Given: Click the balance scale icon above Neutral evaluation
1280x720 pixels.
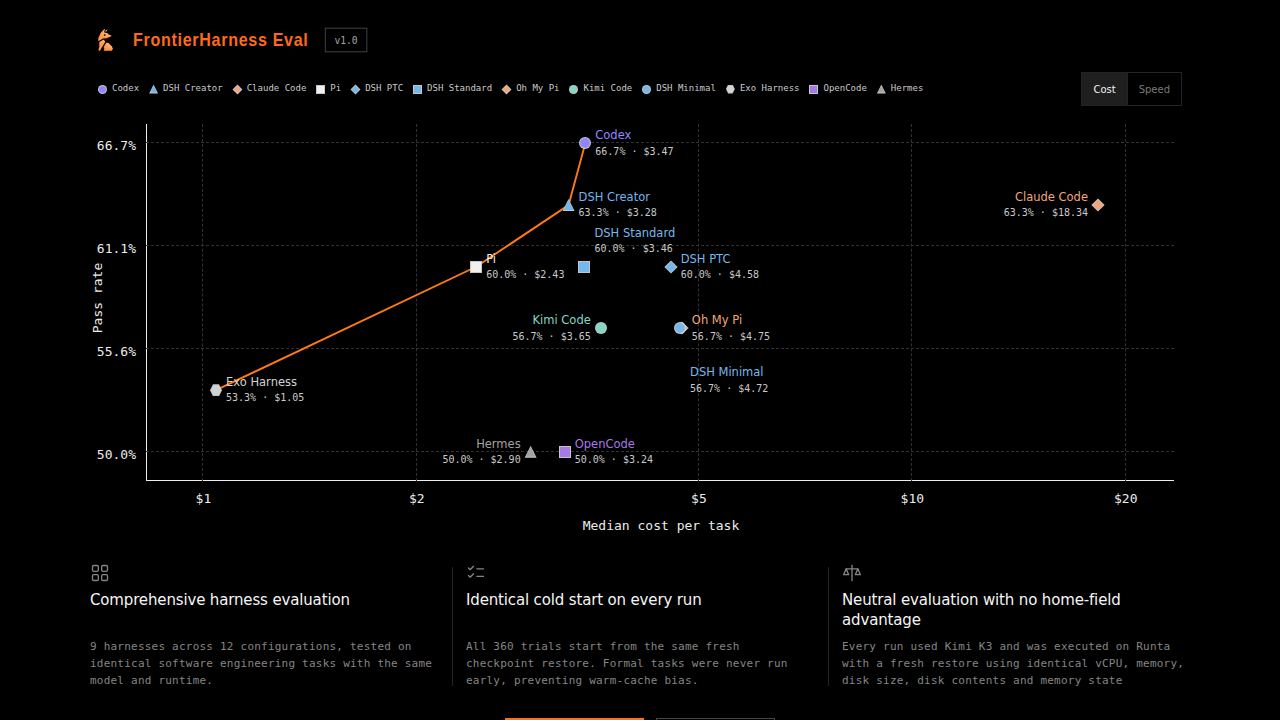Looking at the screenshot, I should click(852, 573).
